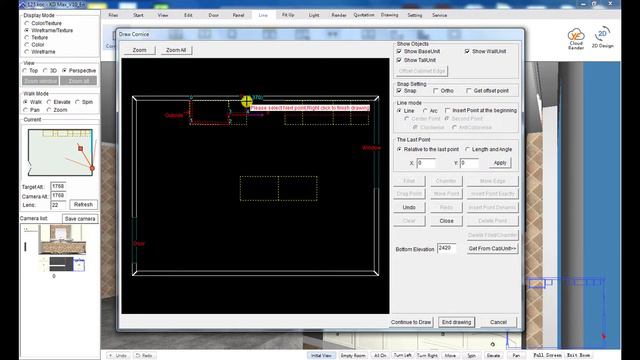Select Elevate walk mode
The image size is (640, 360).
(x=49, y=102)
